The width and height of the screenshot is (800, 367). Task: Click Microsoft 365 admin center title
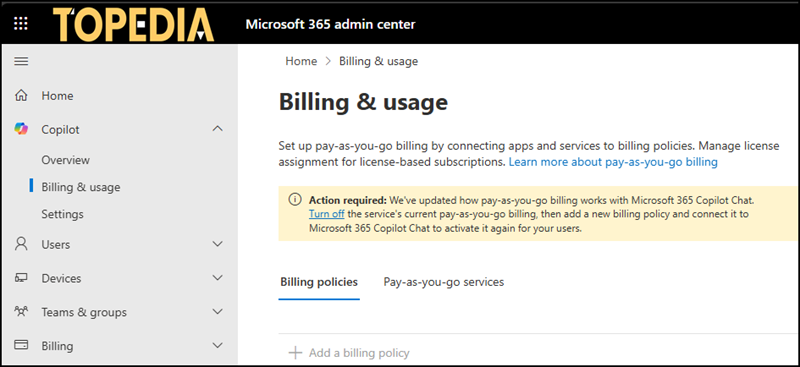[331, 24]
